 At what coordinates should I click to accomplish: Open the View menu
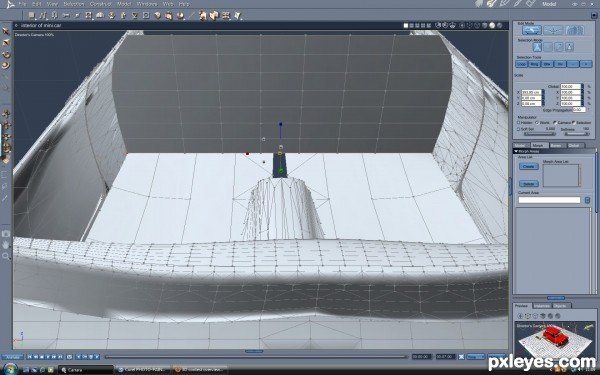click(52, 4)
